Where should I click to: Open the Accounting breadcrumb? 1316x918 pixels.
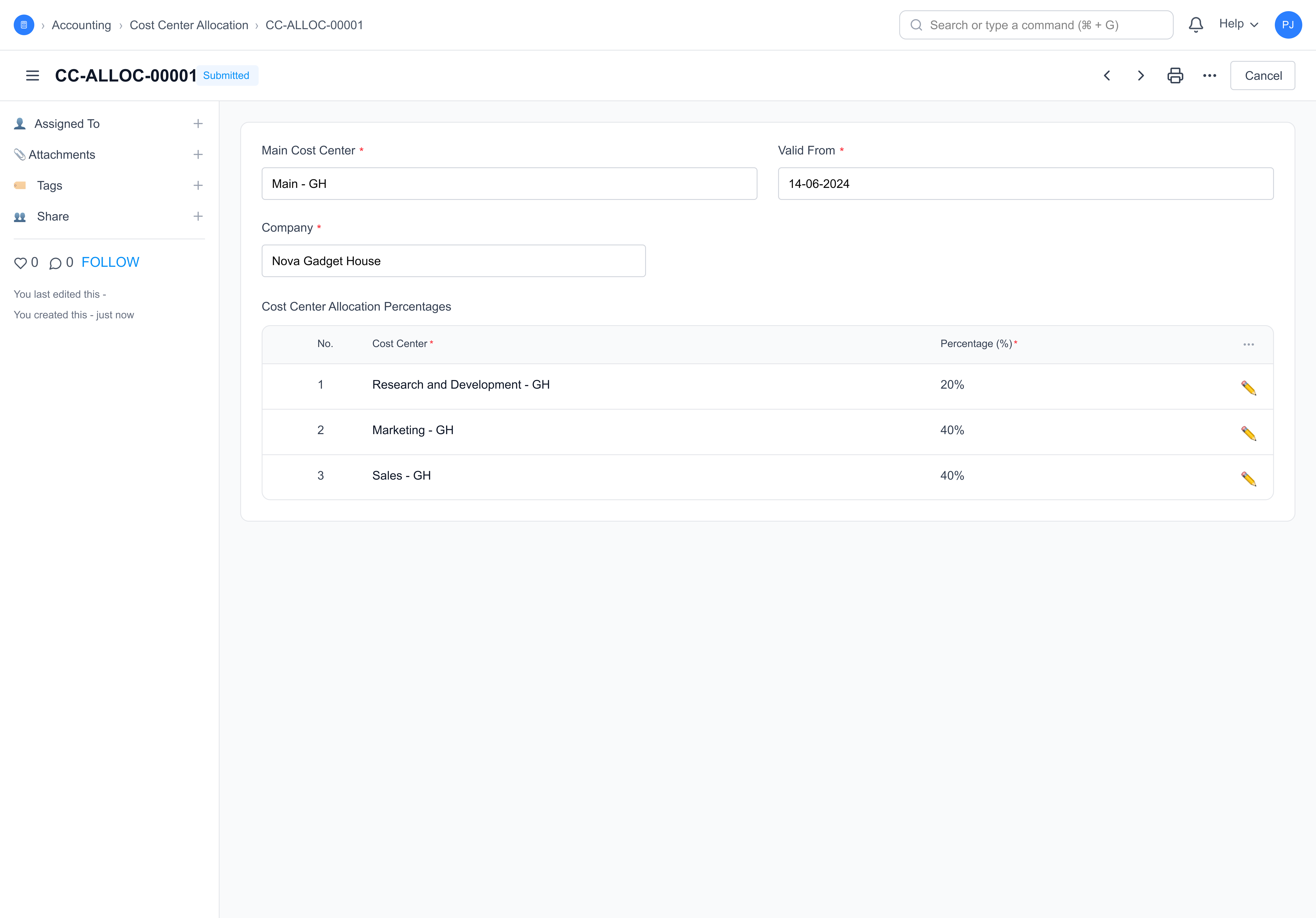(x=81, y=25)
